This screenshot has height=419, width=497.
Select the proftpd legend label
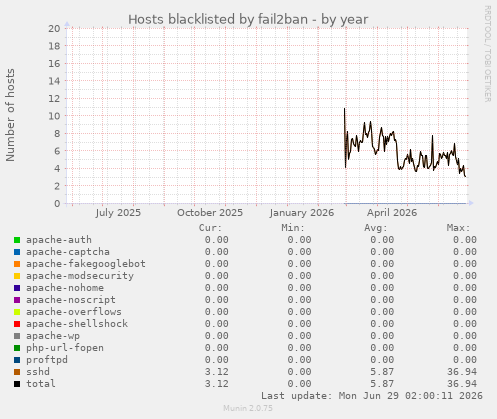tap(47, 360)
